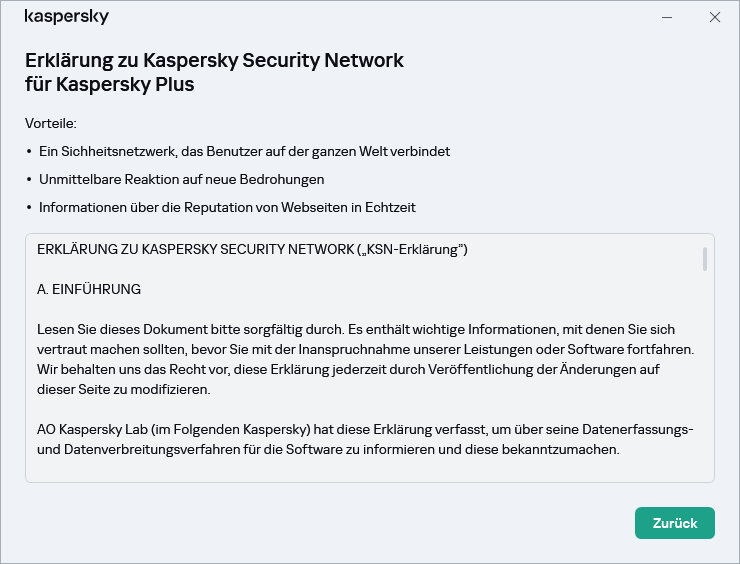Click the line "dieser Seite zu modifizieren."

123,389
